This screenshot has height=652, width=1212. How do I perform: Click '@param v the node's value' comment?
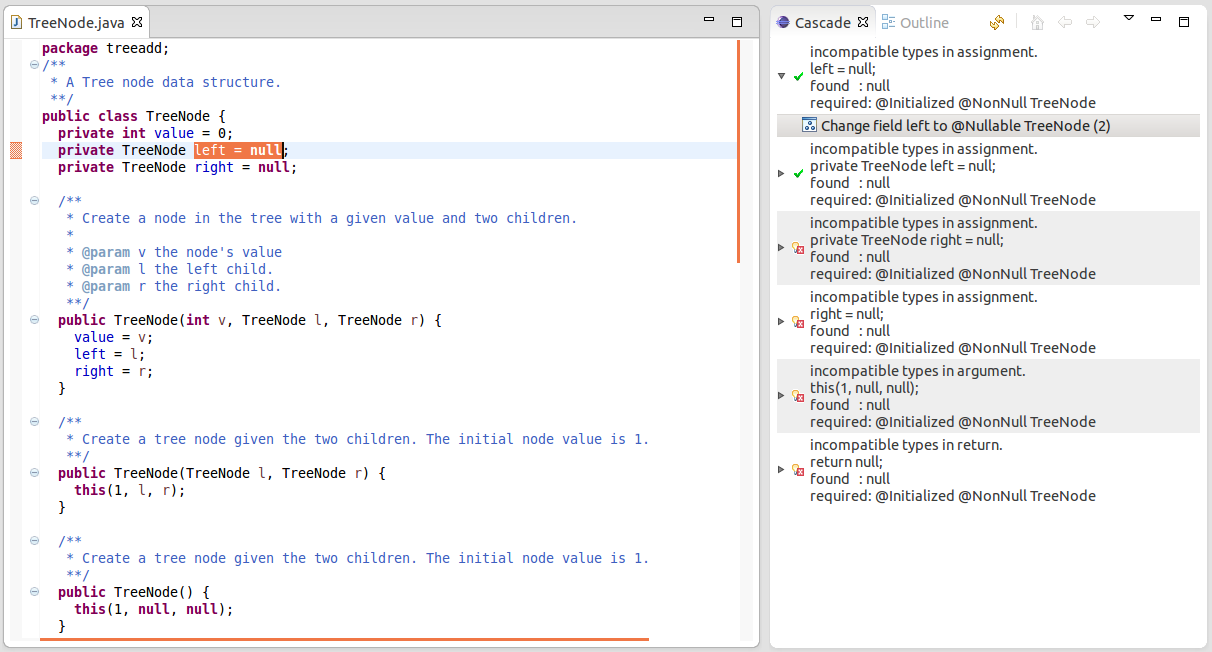(182, 252)
